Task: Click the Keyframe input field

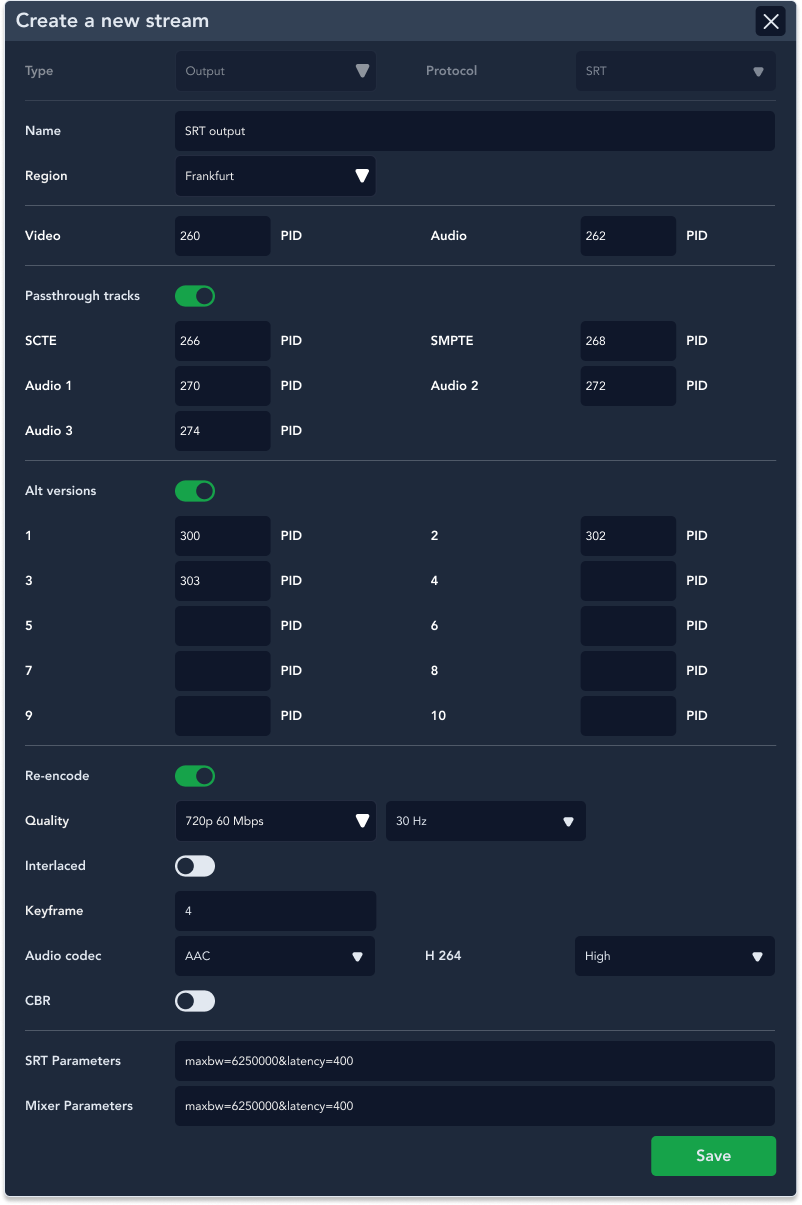Action: [276, 911]
